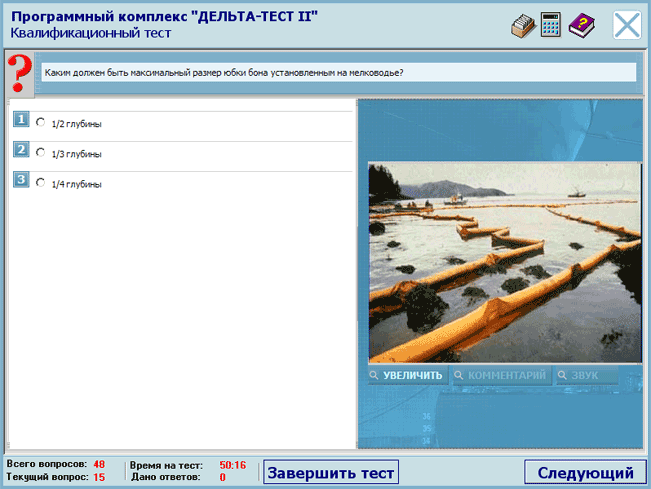The height and width of the screenshot is (489, 651).
Task: Click the oil boom photo thumbnail
Action: [x=505, y=263]
